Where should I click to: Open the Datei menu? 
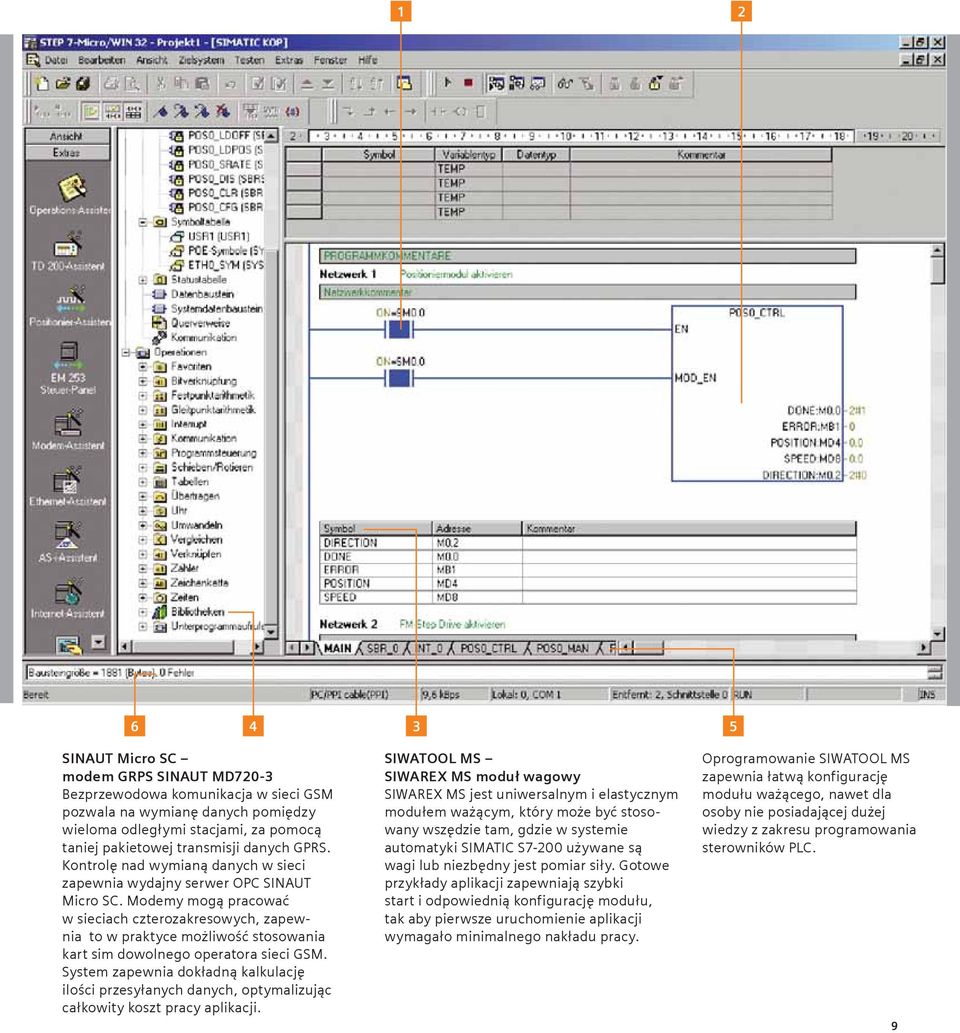pyautogui.click(x=56, y=60)
